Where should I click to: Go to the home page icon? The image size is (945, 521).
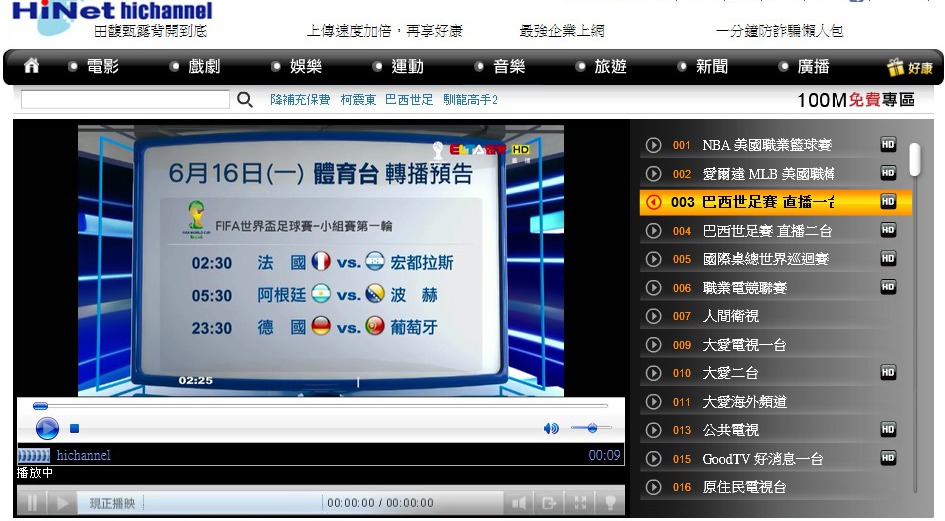coord(31,66)
